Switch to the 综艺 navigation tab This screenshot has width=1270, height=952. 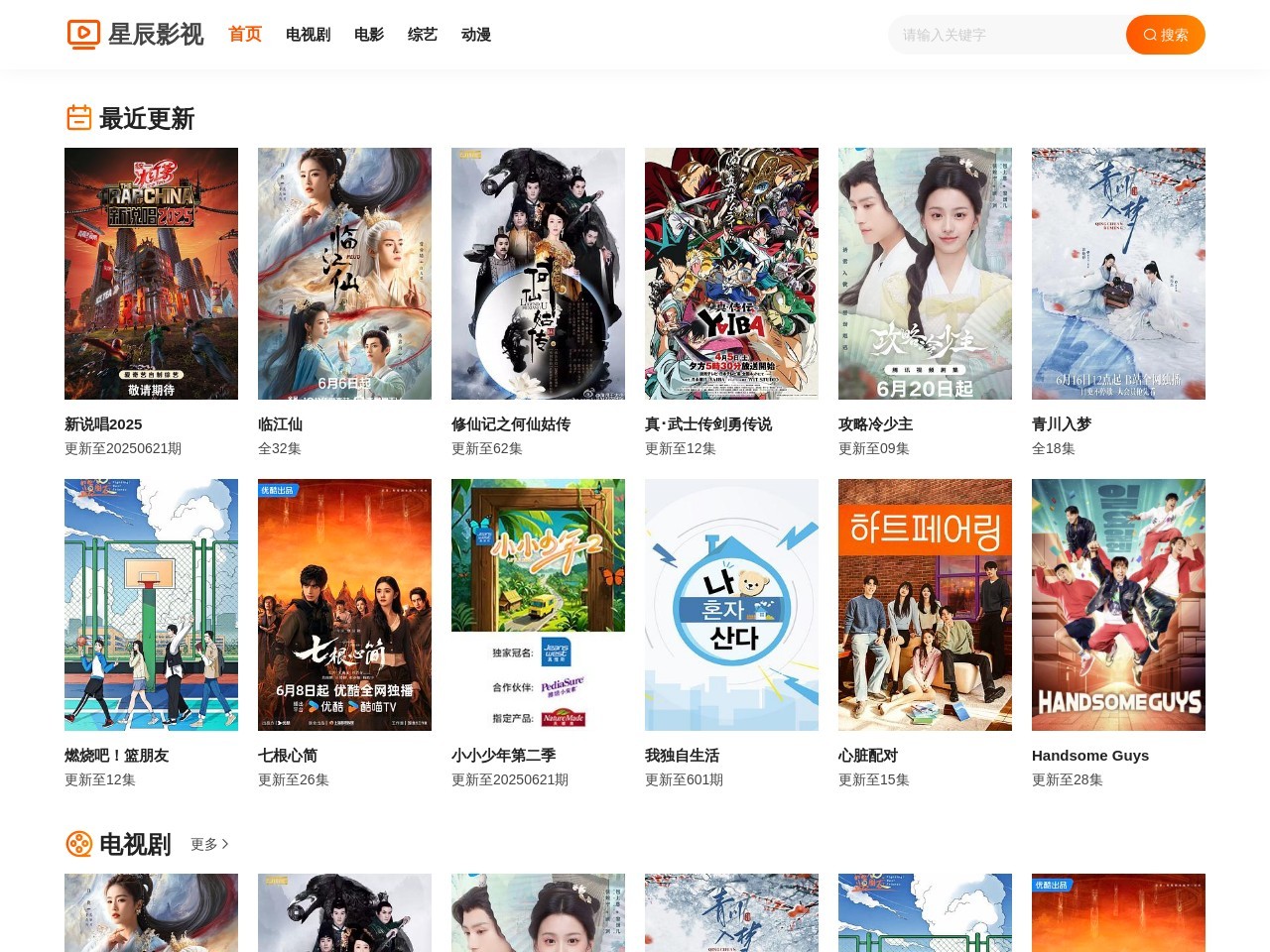[423, 35]
